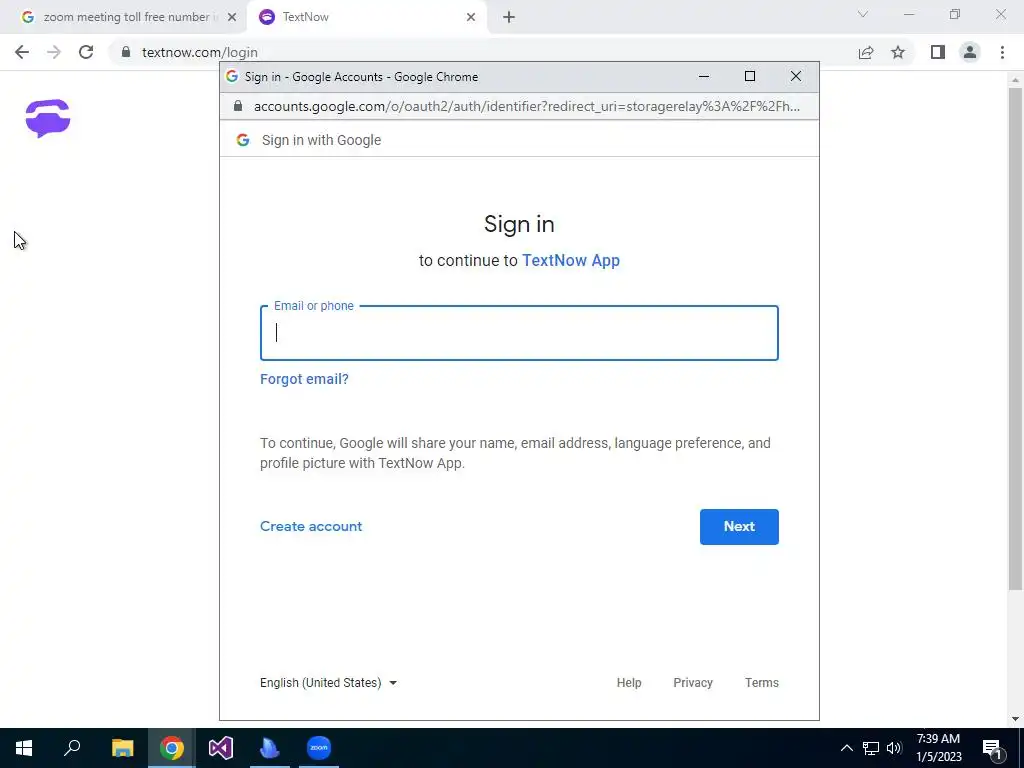Open the TextNow App link
The image size is (1024, 768).
click(571, 261)
